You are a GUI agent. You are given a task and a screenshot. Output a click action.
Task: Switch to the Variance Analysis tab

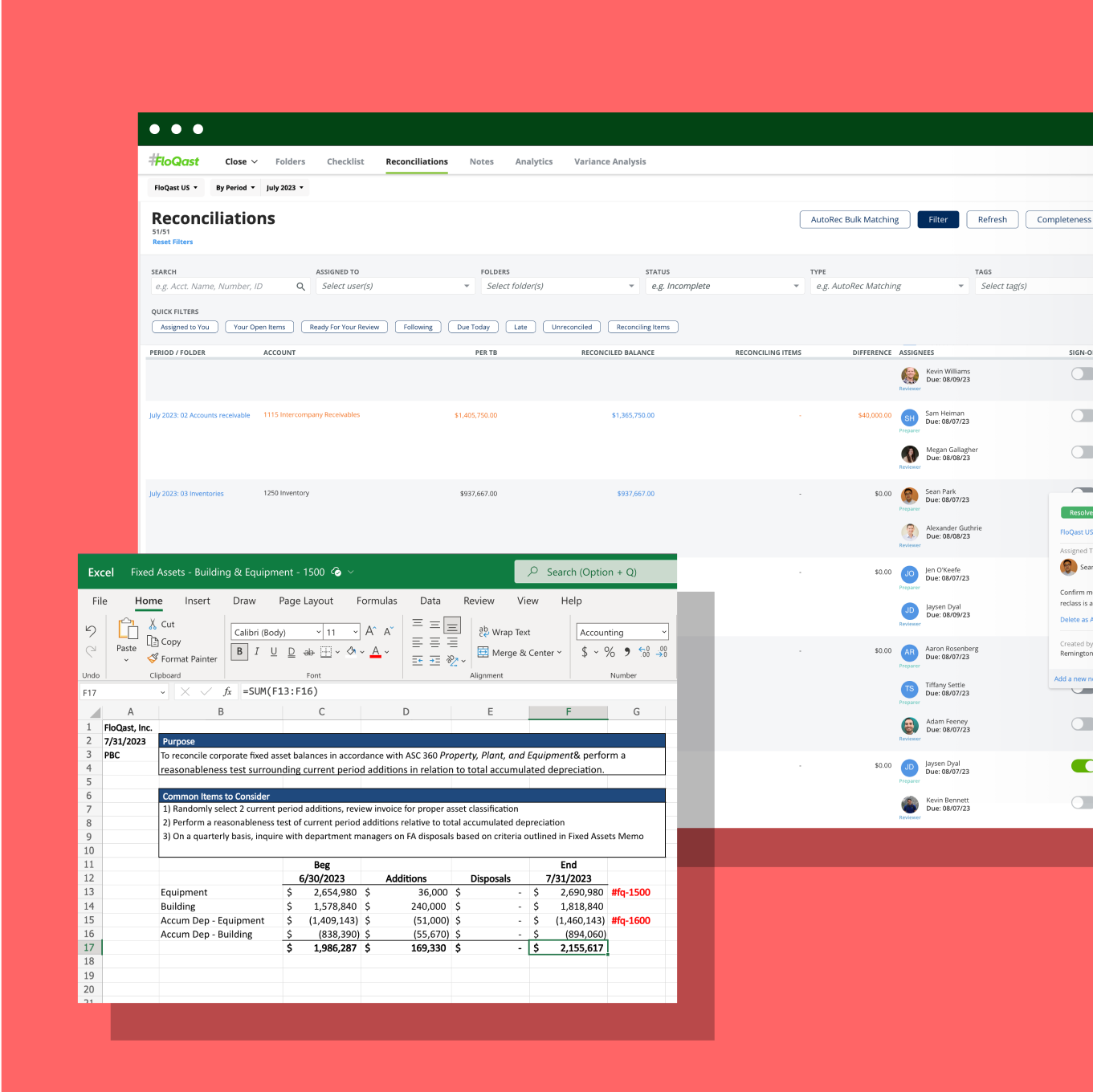(610, 162)
